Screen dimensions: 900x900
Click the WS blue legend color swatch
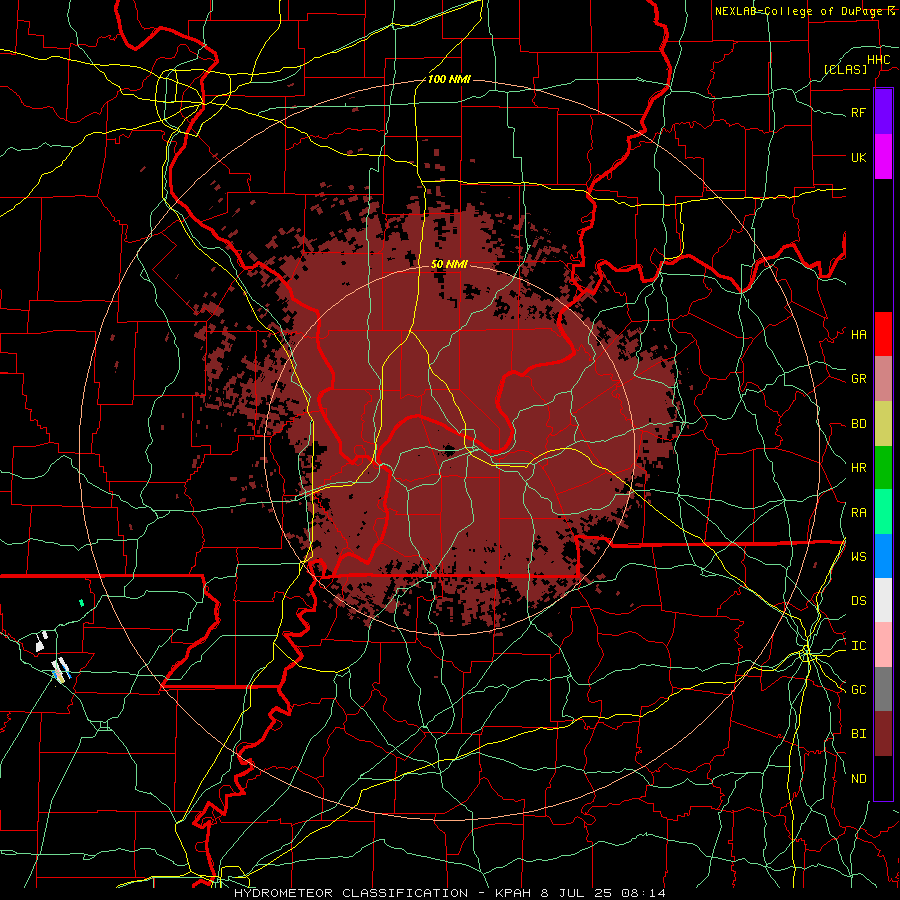pos(883,556)
